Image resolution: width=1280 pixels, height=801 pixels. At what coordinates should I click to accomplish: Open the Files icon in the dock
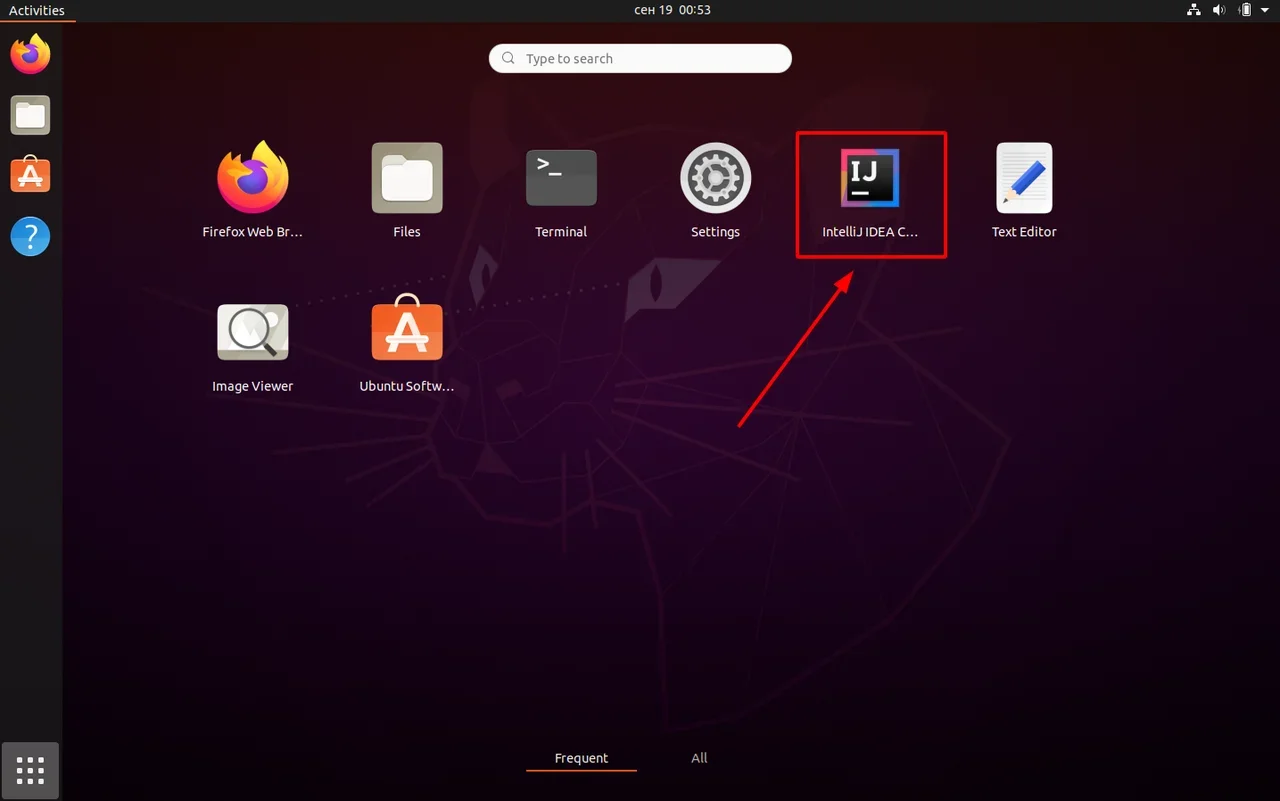coord(30,116)
